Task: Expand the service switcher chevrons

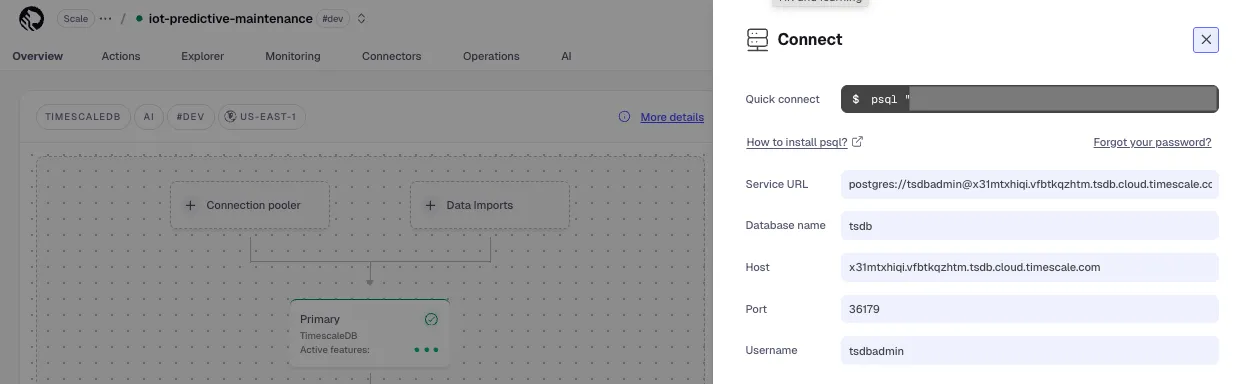Action: (361, 18)
